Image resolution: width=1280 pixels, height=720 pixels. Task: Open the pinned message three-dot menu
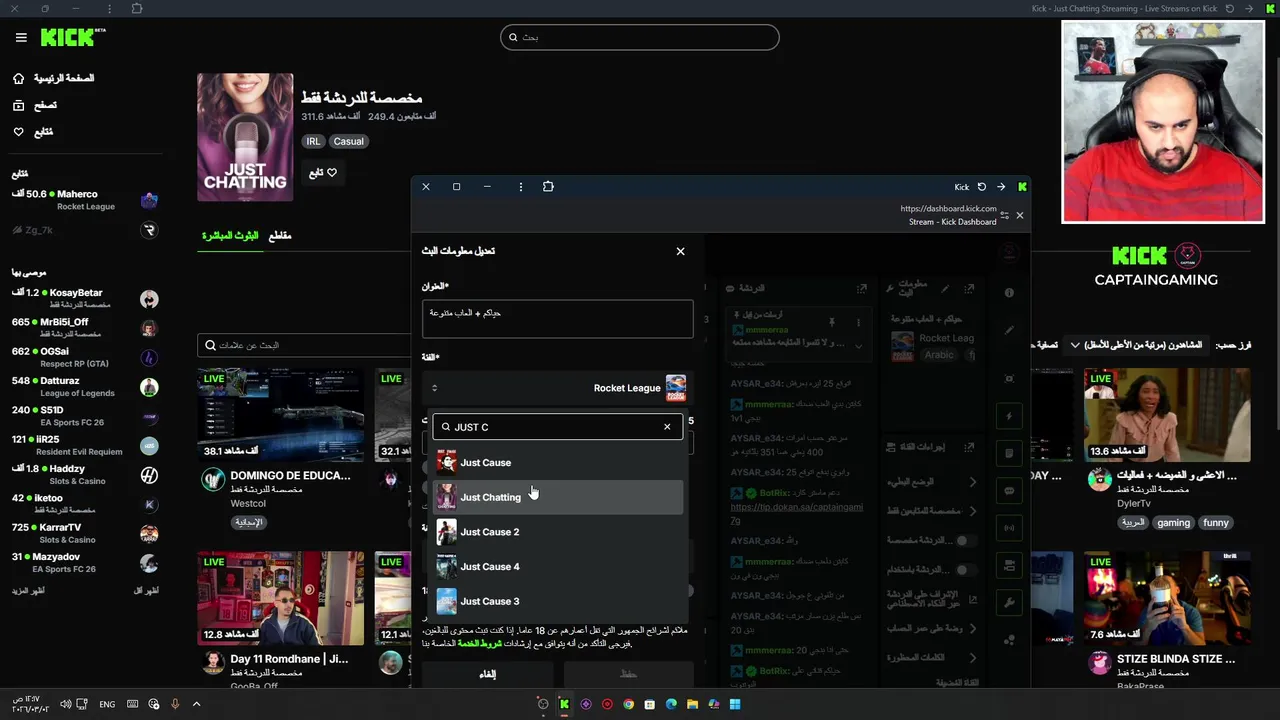tap(858, 322)
